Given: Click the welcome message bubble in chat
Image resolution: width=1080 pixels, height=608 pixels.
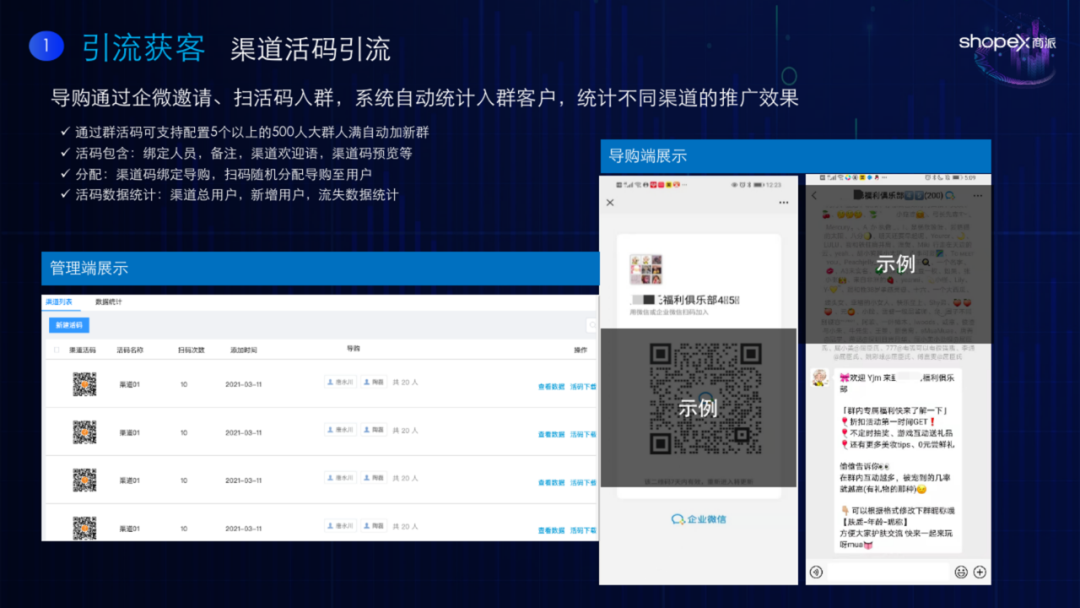Looking at the screenshot, I should click(x=897, y=461).
